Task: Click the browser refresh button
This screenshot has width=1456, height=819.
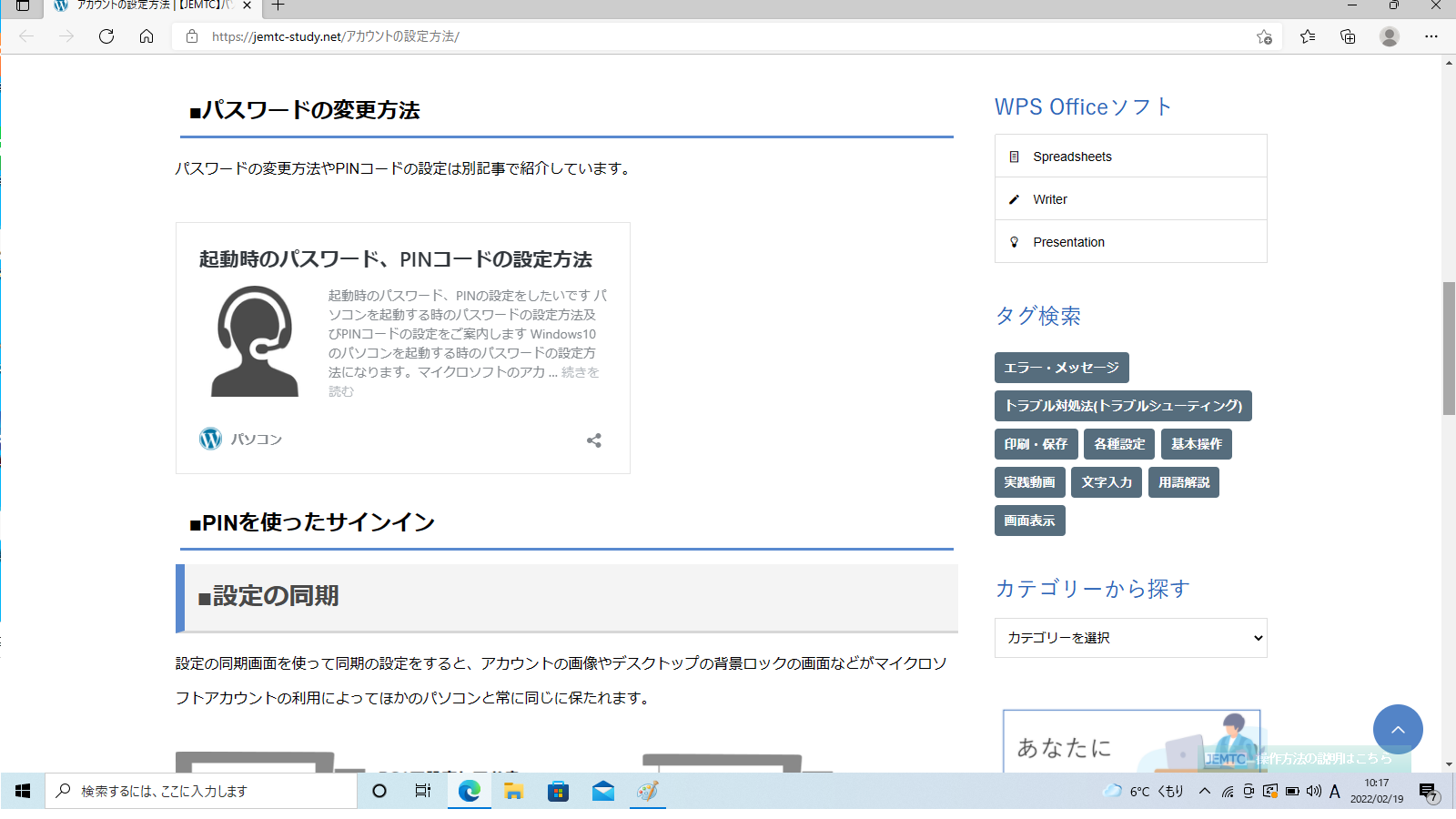Action: point(106,36)
